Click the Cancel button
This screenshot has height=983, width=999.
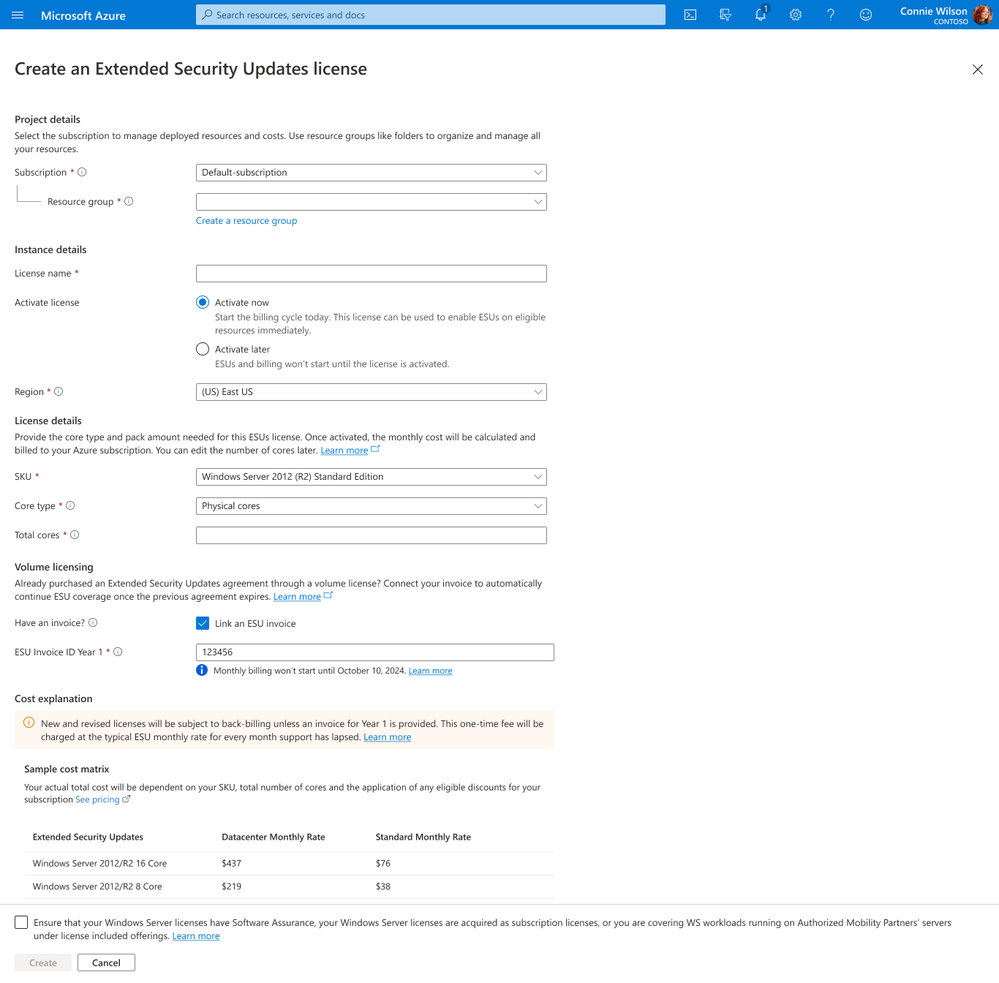tap(106, 963)
